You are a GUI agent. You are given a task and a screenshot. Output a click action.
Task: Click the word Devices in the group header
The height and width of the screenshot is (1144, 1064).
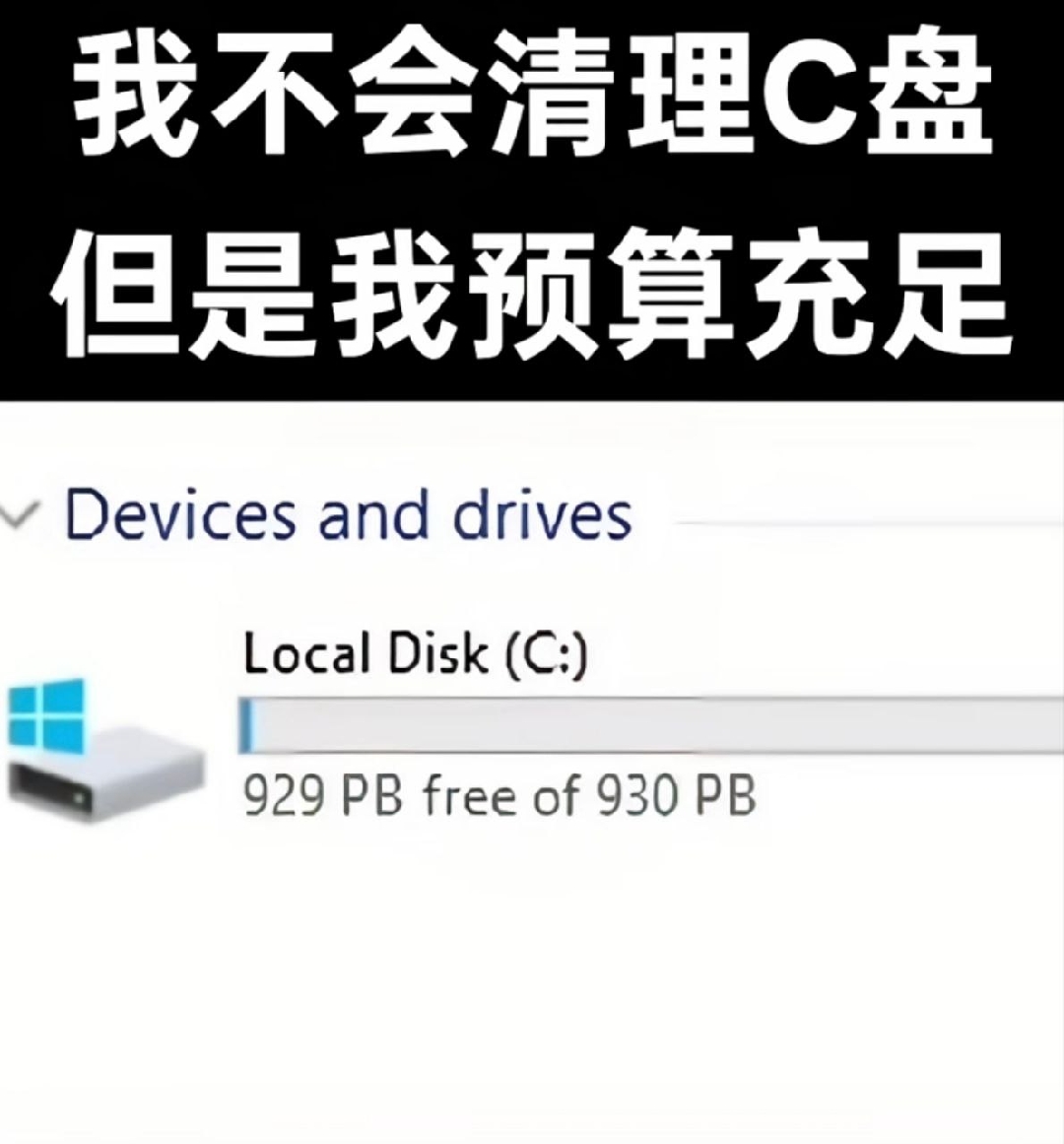(181, 515)
